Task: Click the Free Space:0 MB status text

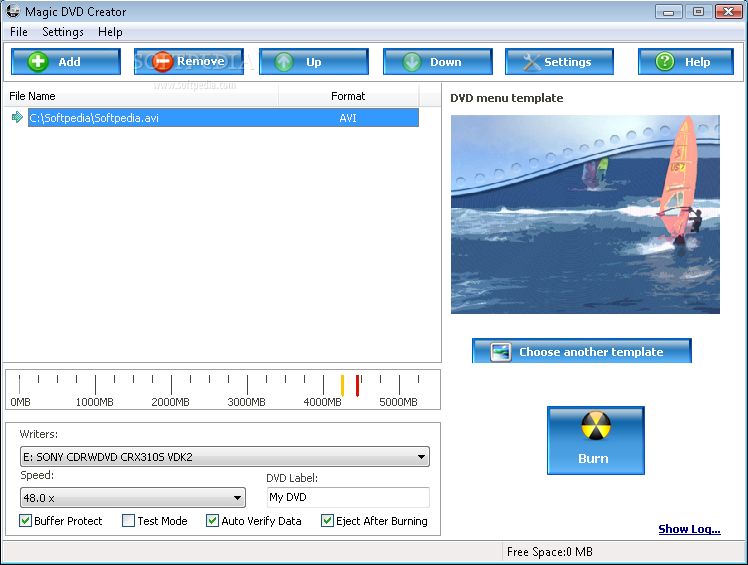Action: 550,552
